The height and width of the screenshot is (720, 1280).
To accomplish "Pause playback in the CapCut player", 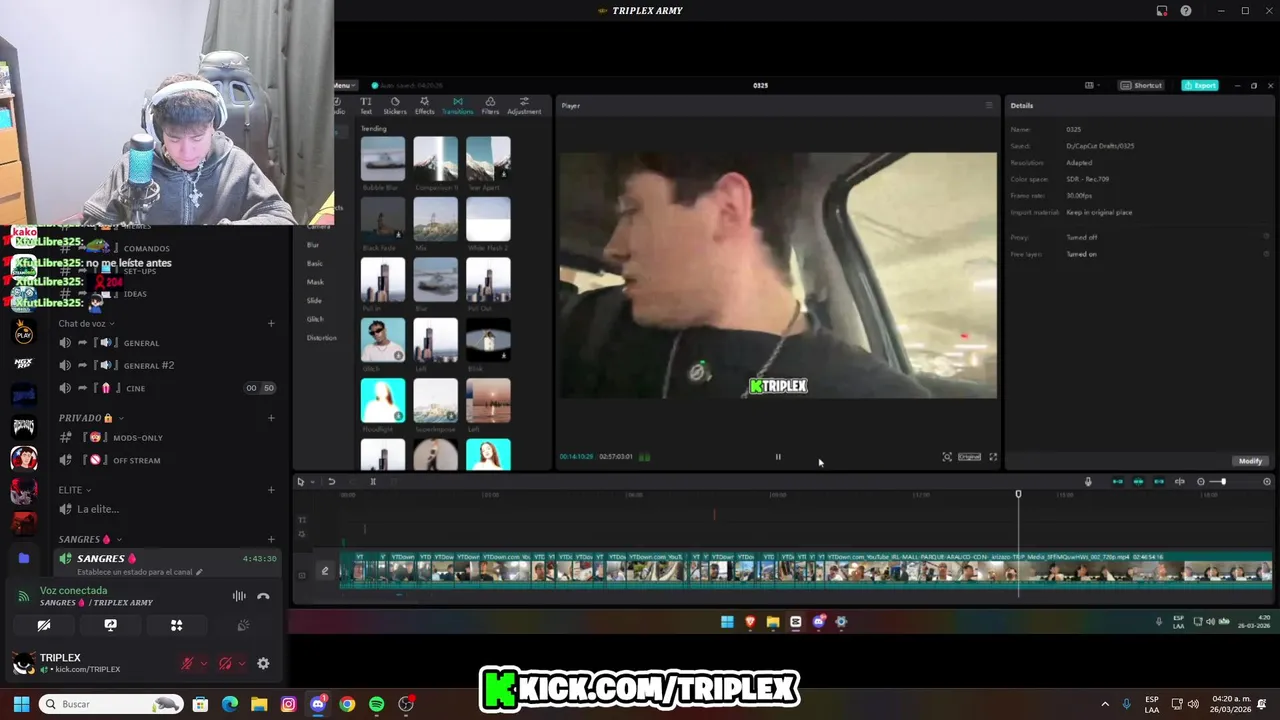I will tap(778, 457).
